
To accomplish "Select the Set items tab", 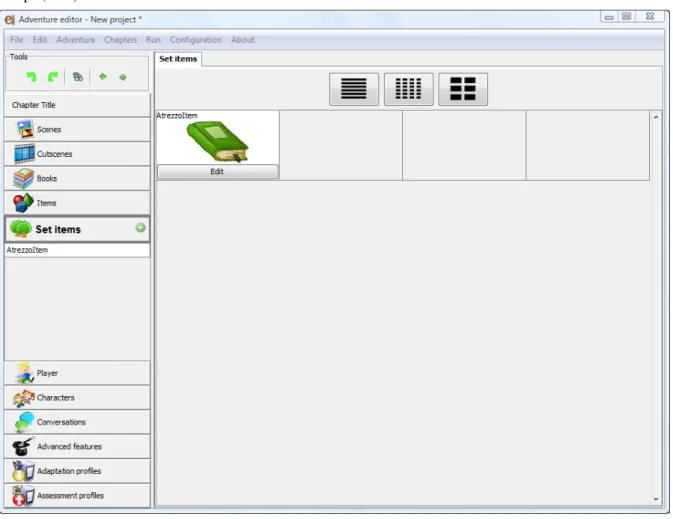I will (x=178, y=59).
